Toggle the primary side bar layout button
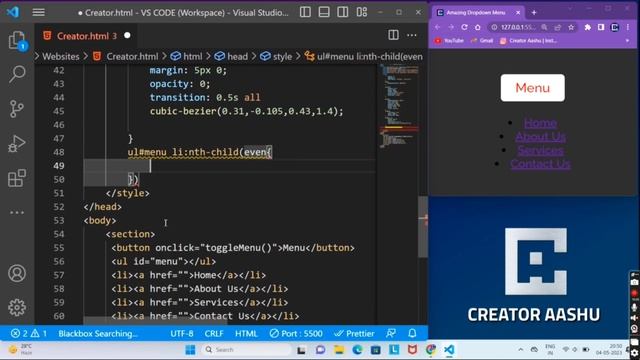This screenshot has height=360, width=640. pyautogui.click(x=305, y=12)
